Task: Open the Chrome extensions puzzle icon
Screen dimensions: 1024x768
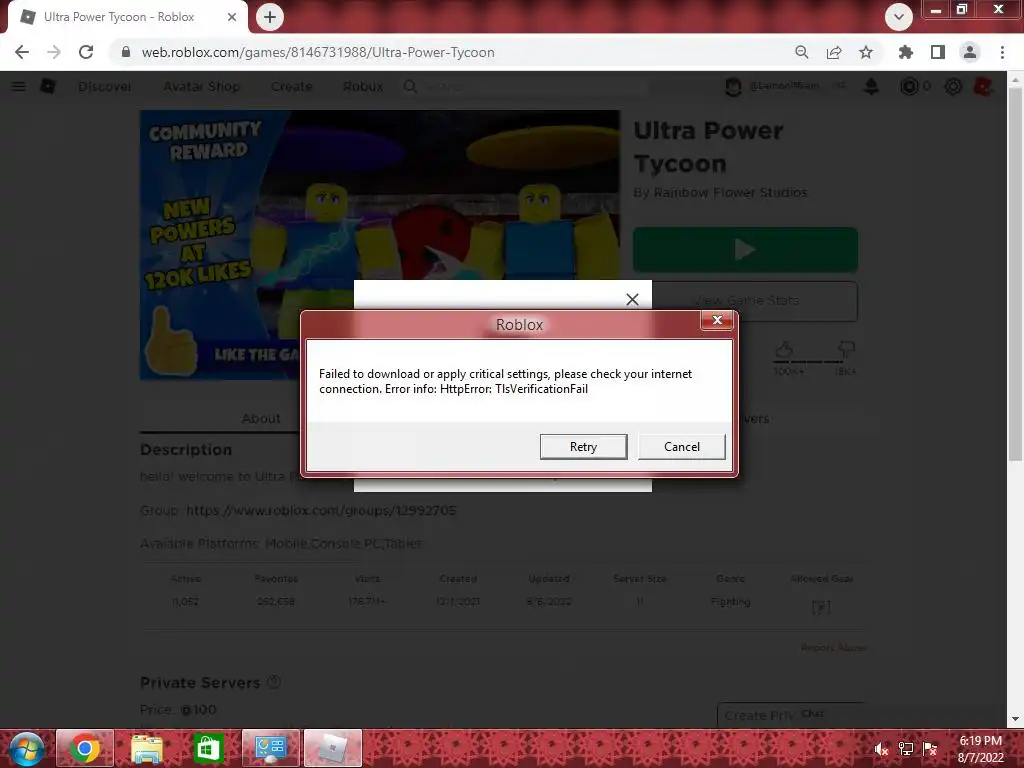Action: [905, 52]
